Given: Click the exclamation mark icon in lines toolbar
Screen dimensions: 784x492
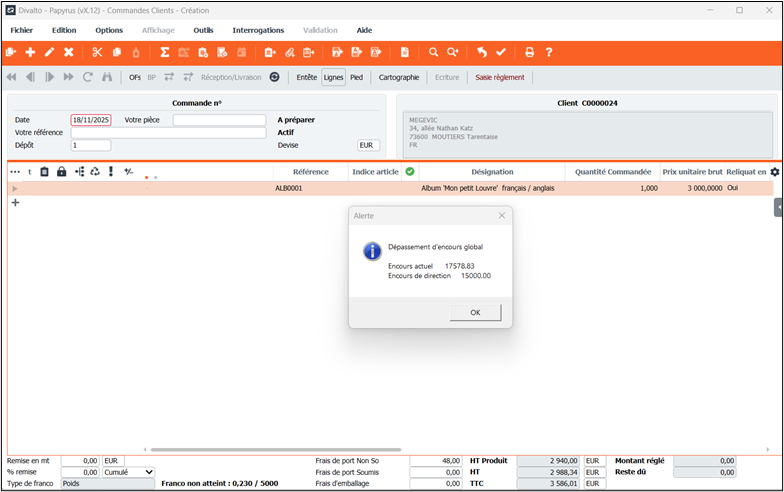Looking at the screenshot, I should point(111,172).
